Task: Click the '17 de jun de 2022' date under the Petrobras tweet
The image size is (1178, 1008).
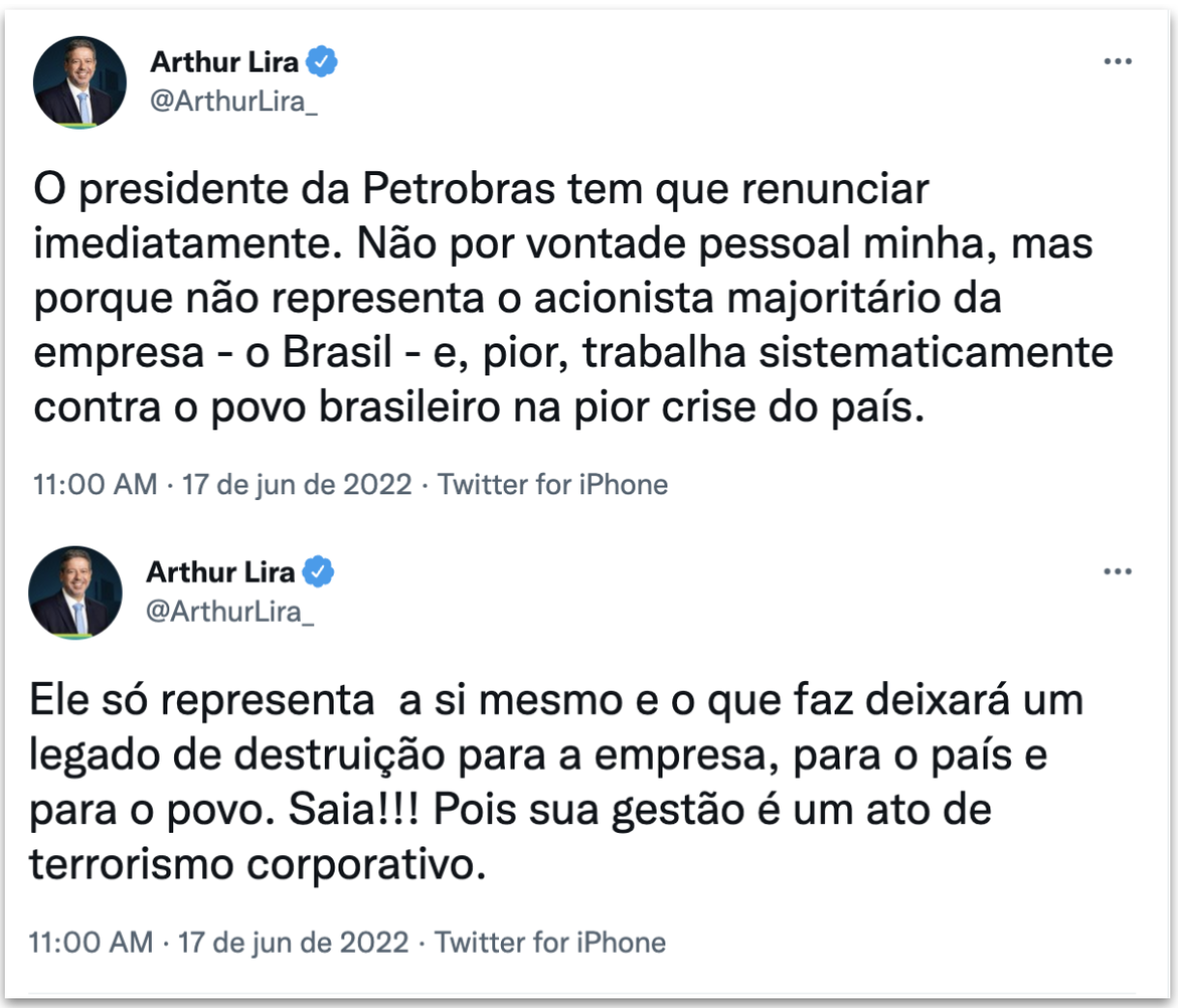Action: pyautogui.click(x=297, y=484)
